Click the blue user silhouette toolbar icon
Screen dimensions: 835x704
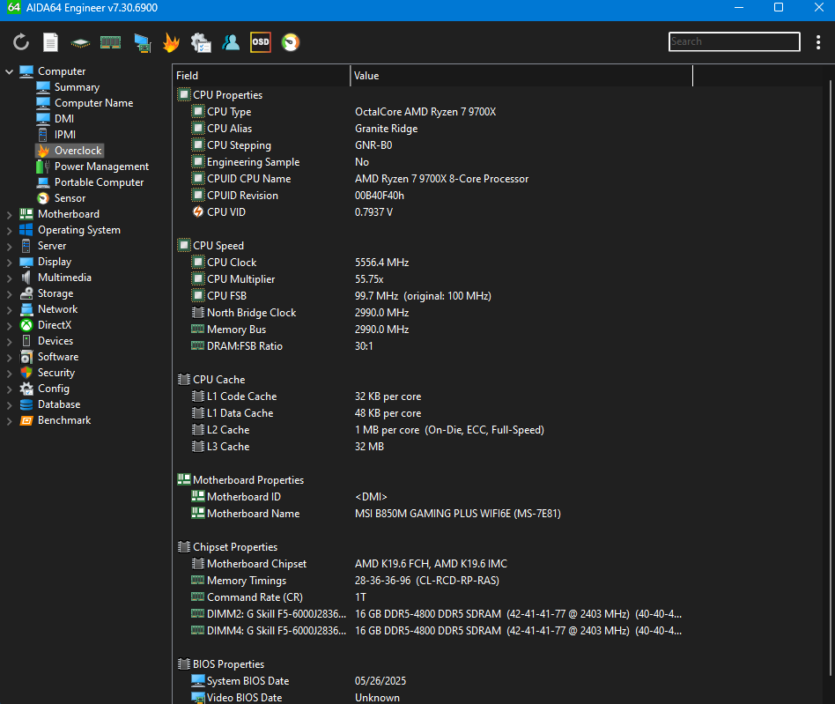tap(231, 42)
